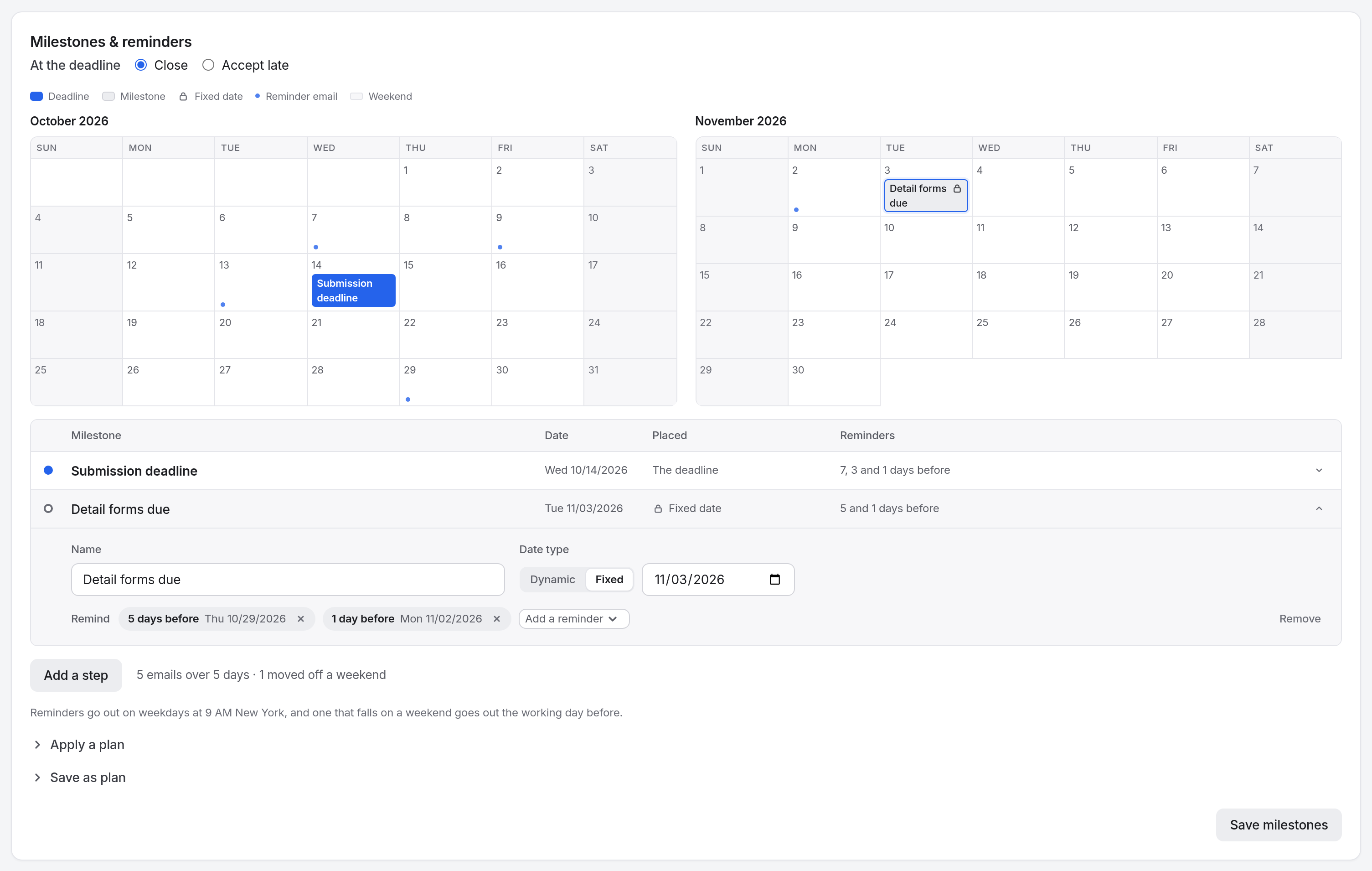Click the Fixed date legend lock icon
1372x871 pixels.
point(183,96)
